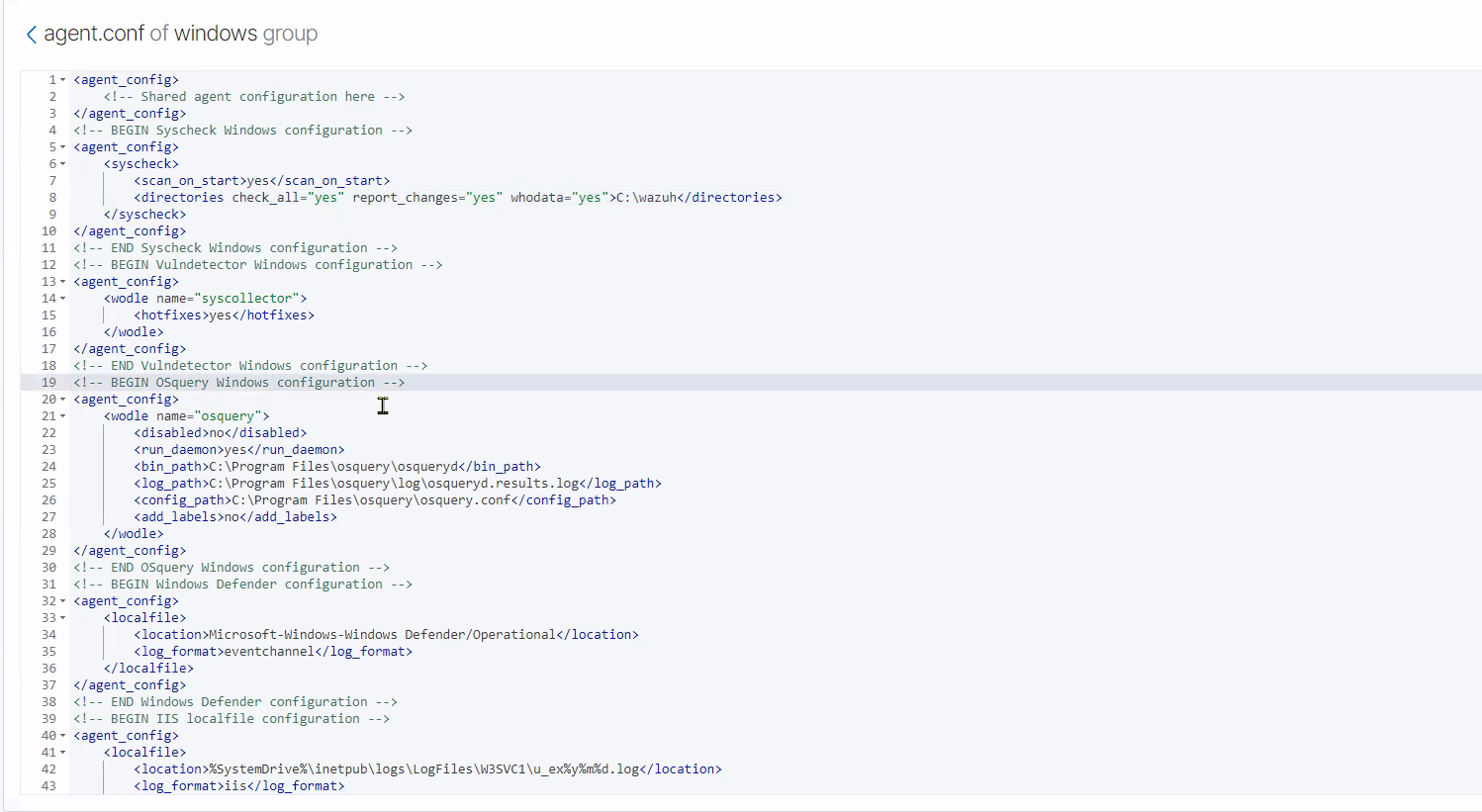The height and width of the screenshot is (812, 1482).
Task: Click the disabled no line
Action: point(221,432)
